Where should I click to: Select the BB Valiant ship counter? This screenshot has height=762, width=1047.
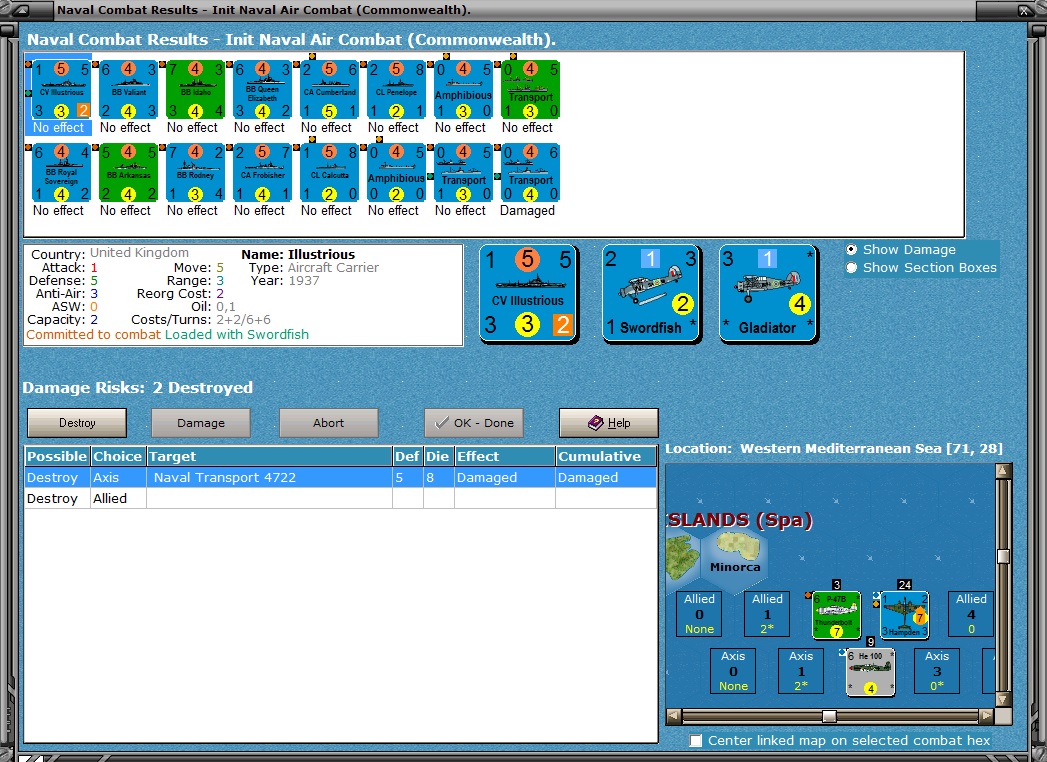[129, 89]
